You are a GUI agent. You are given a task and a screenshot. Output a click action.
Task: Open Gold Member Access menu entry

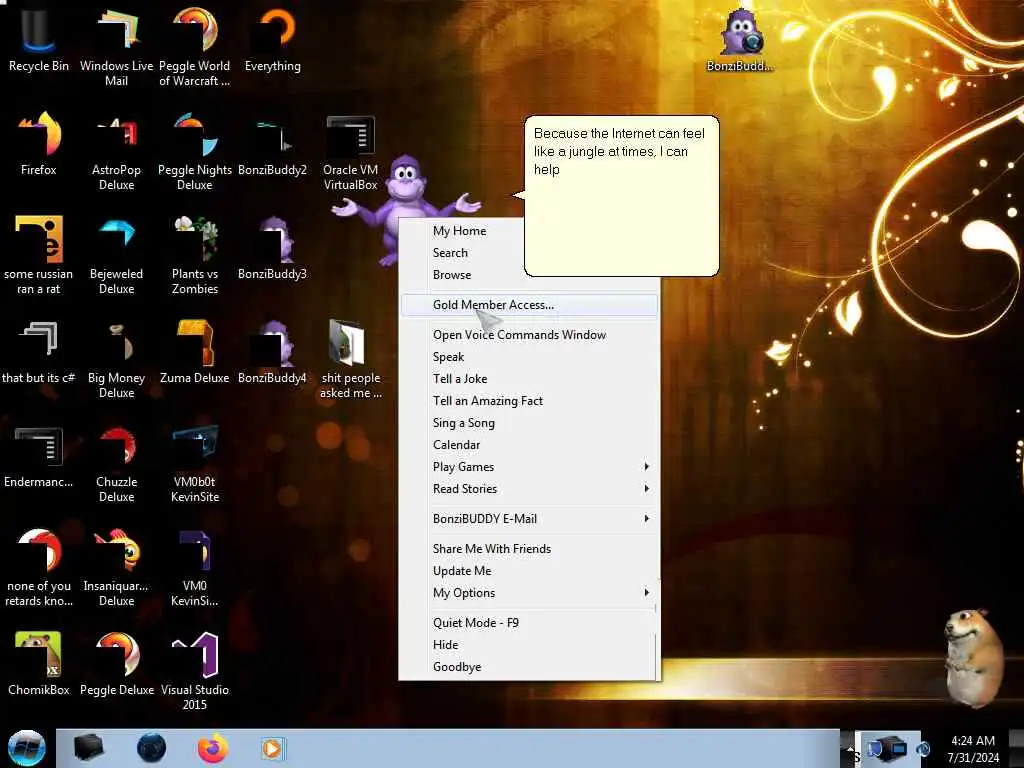click(x=530, y=305)
